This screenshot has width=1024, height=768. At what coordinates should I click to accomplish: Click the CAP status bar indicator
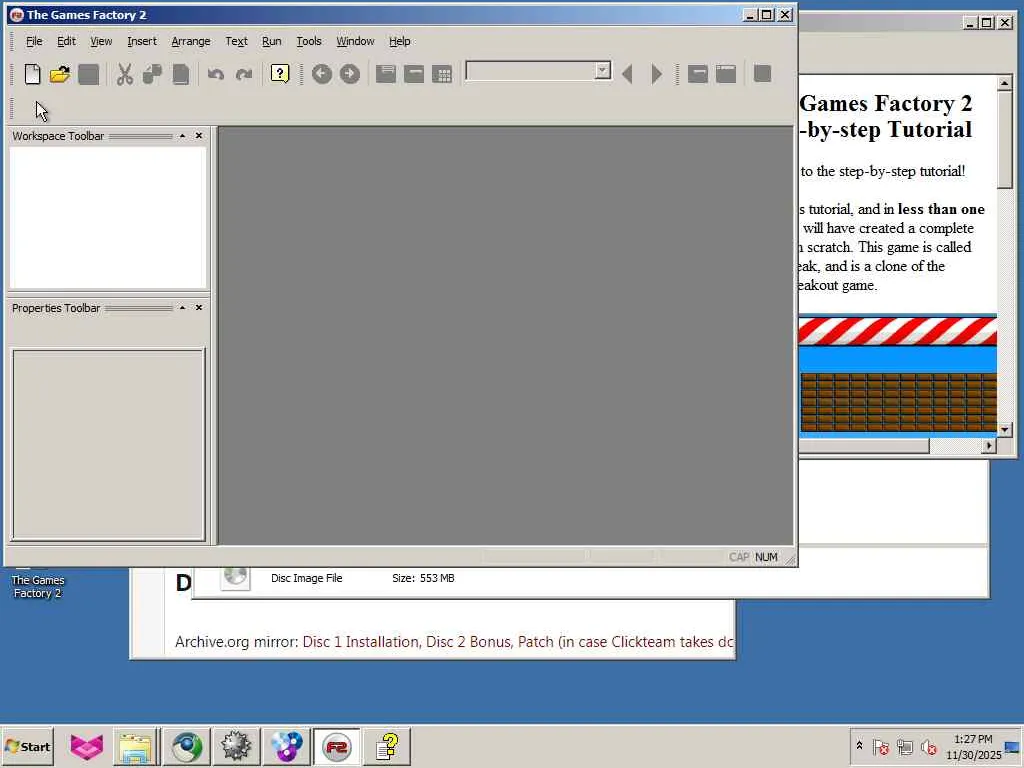click(739, 557)
